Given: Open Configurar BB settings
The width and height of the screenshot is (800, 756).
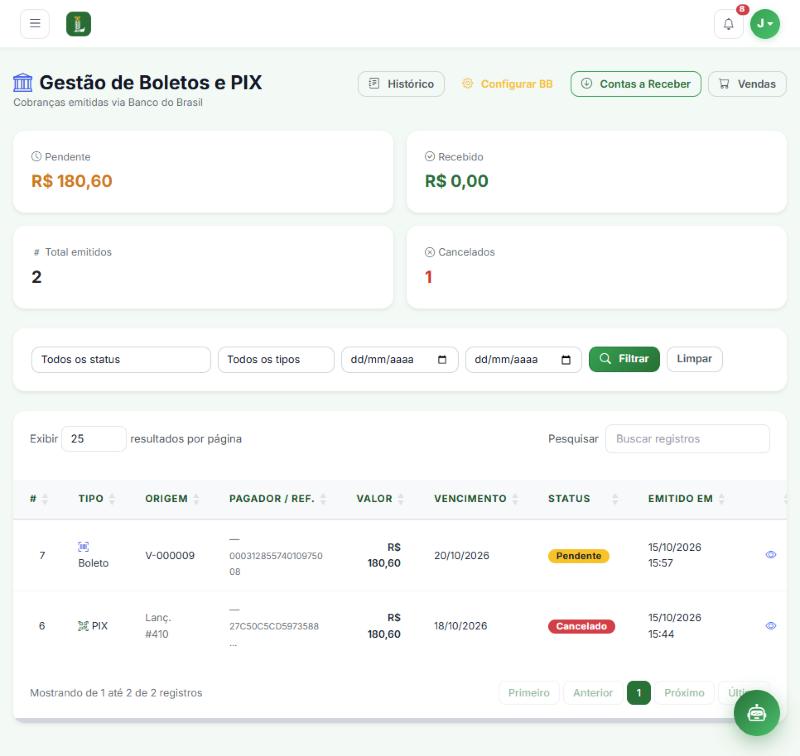Looking at the screenshot, I should click(507, 84).
